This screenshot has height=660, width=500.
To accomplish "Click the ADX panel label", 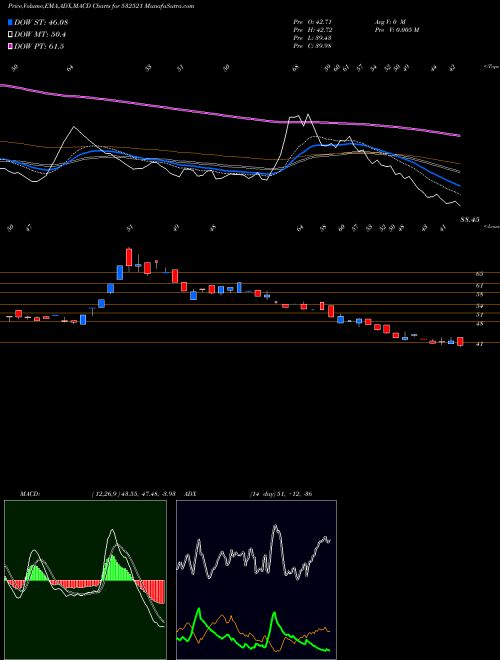I will pyautogui.click(x=191, y=494).
